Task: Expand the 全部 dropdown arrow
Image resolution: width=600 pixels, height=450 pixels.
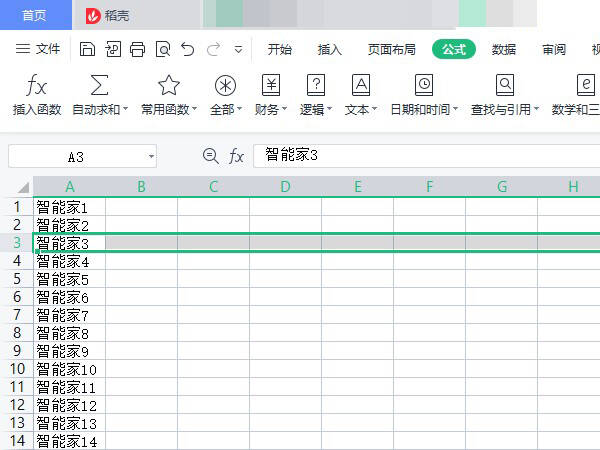Action: (240, 109)
